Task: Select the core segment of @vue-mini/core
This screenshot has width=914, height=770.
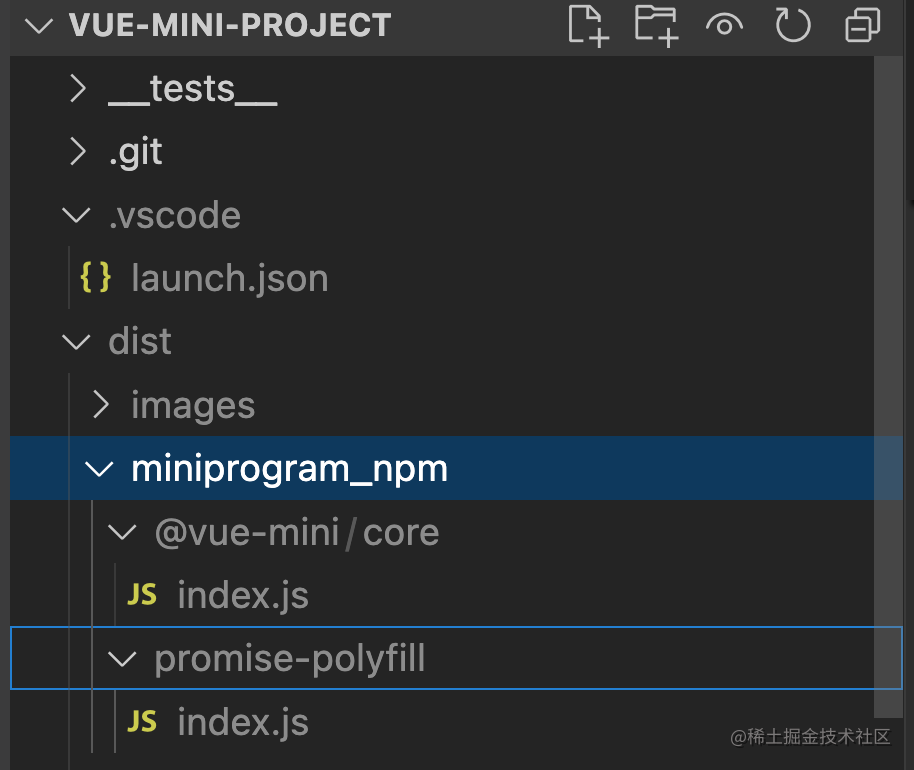Action: [x=401, y=533]
